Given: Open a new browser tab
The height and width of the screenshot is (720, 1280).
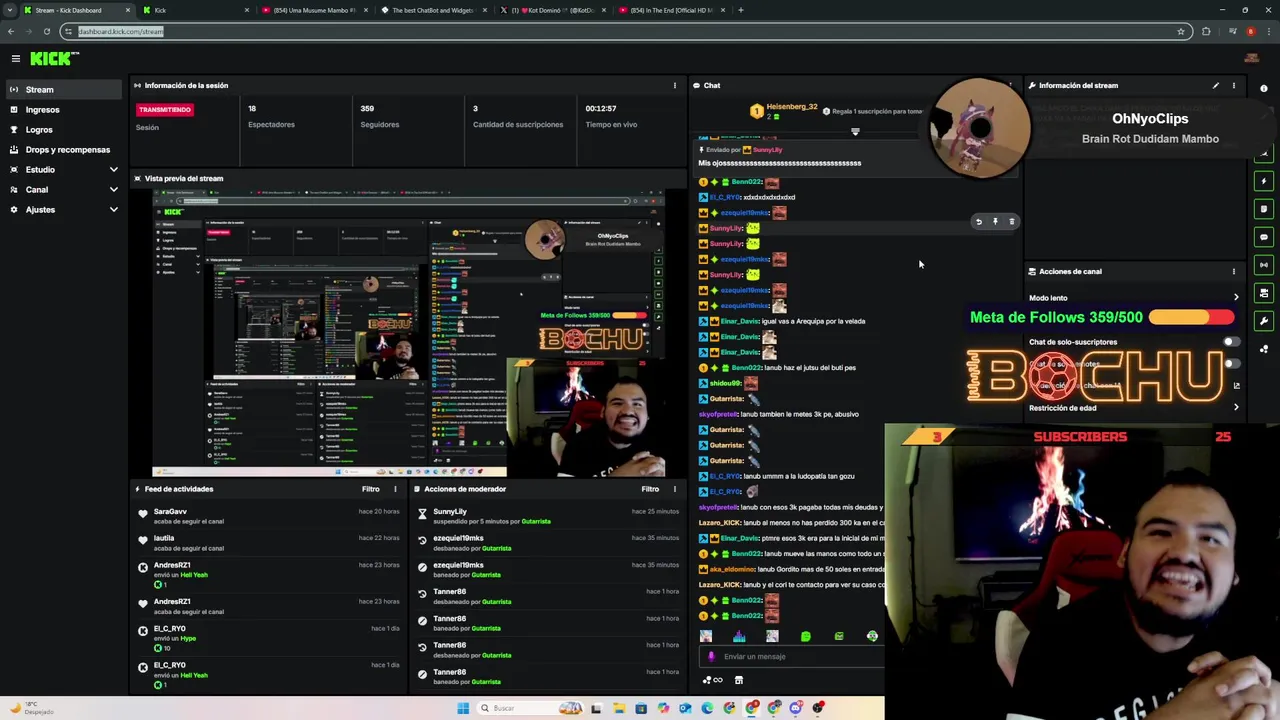Looking at the screenshot, I should (741, 10).
